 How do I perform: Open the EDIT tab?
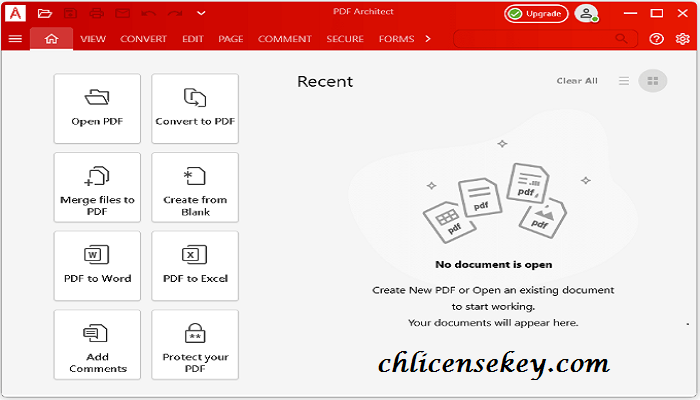[x=193, y=39]
